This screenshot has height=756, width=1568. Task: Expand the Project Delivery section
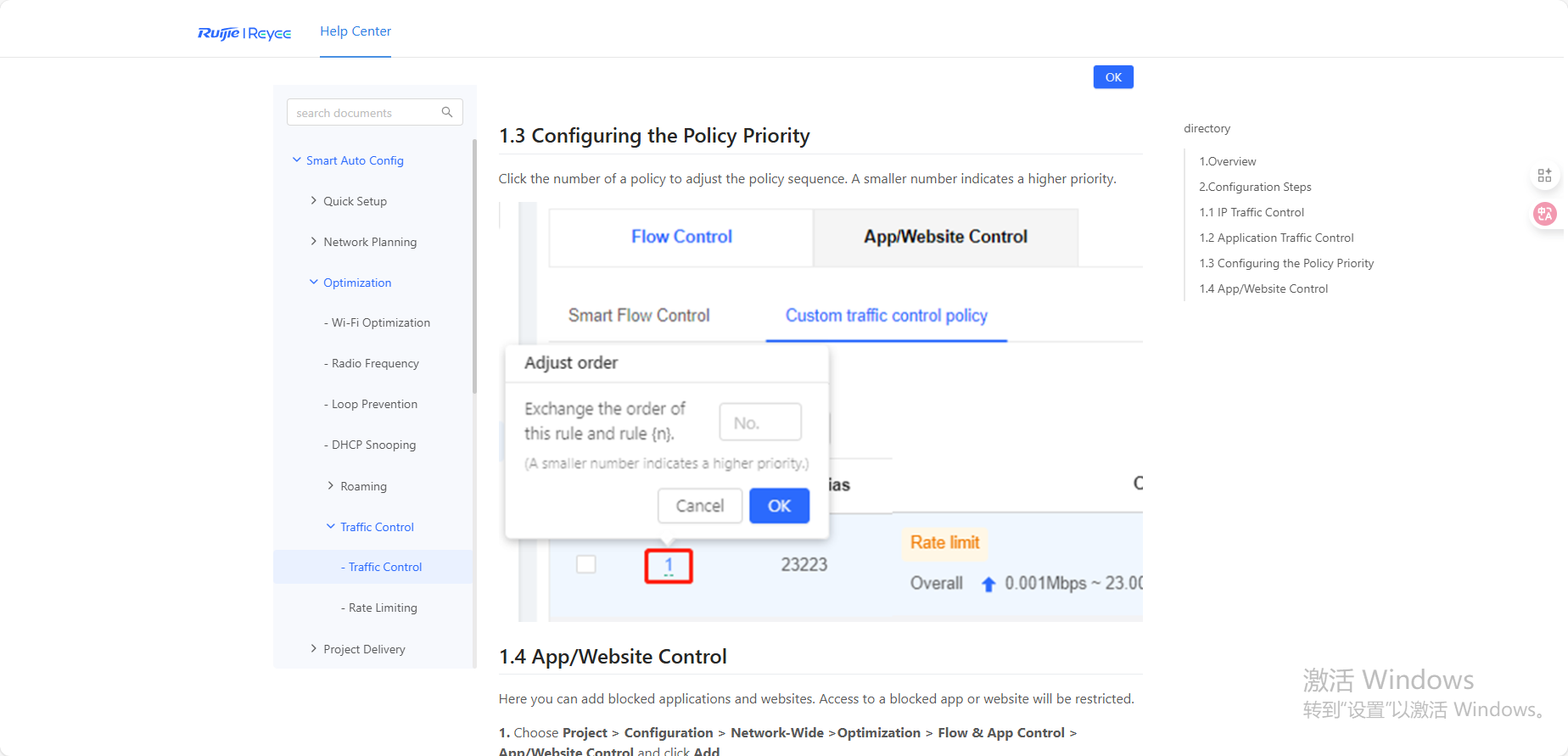[x=313, y=648]
